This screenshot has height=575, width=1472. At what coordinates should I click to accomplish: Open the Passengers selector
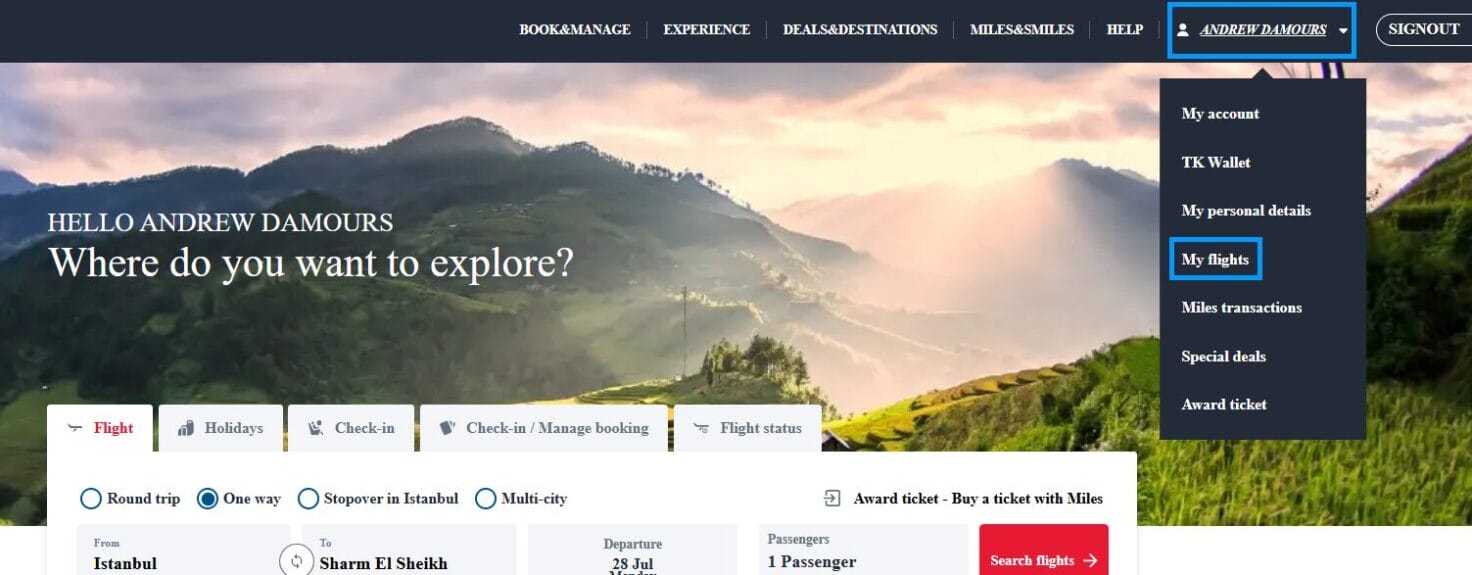point(863,550)
